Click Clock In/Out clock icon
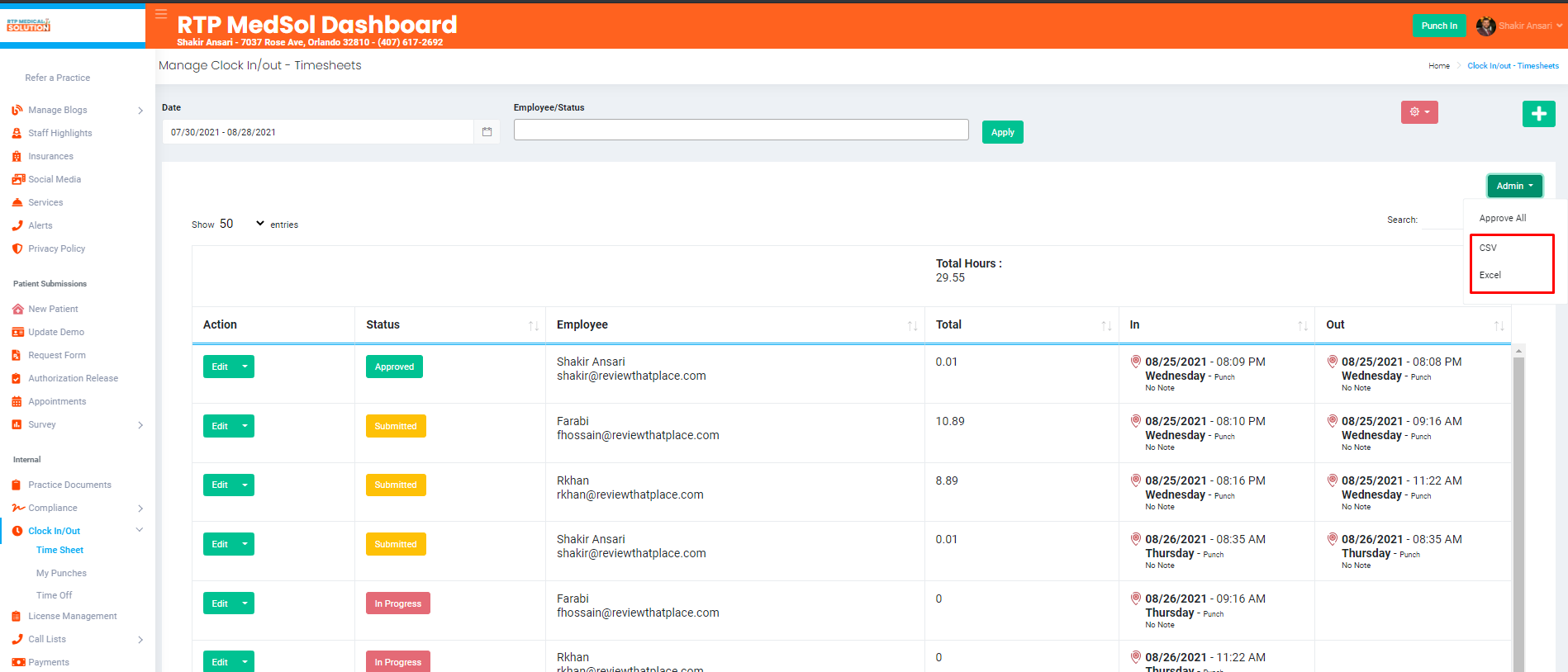The height and width of the screenshot is (672, 1568). (x=17, y=531)
